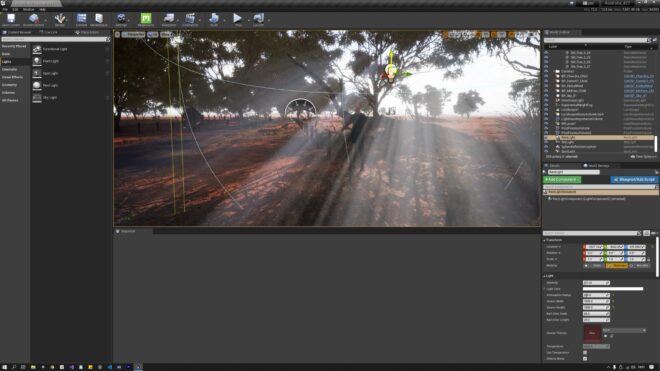Screen dimensions: 660x371
Task: Open the Marketplace toolbar icon
Action: (x=99, y=19)
